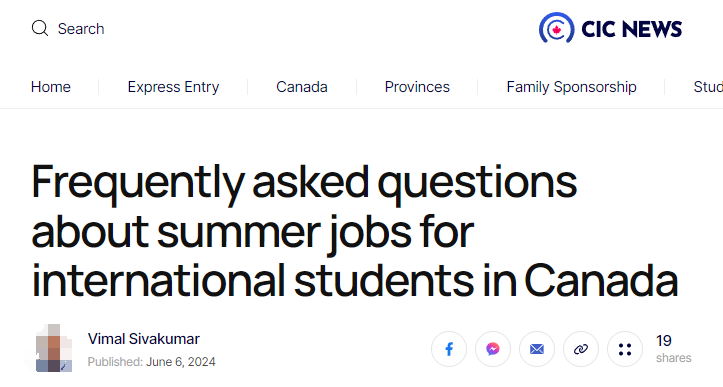
Task: Click the CIC NEWS wordmark text
Action: pos(631,29)
